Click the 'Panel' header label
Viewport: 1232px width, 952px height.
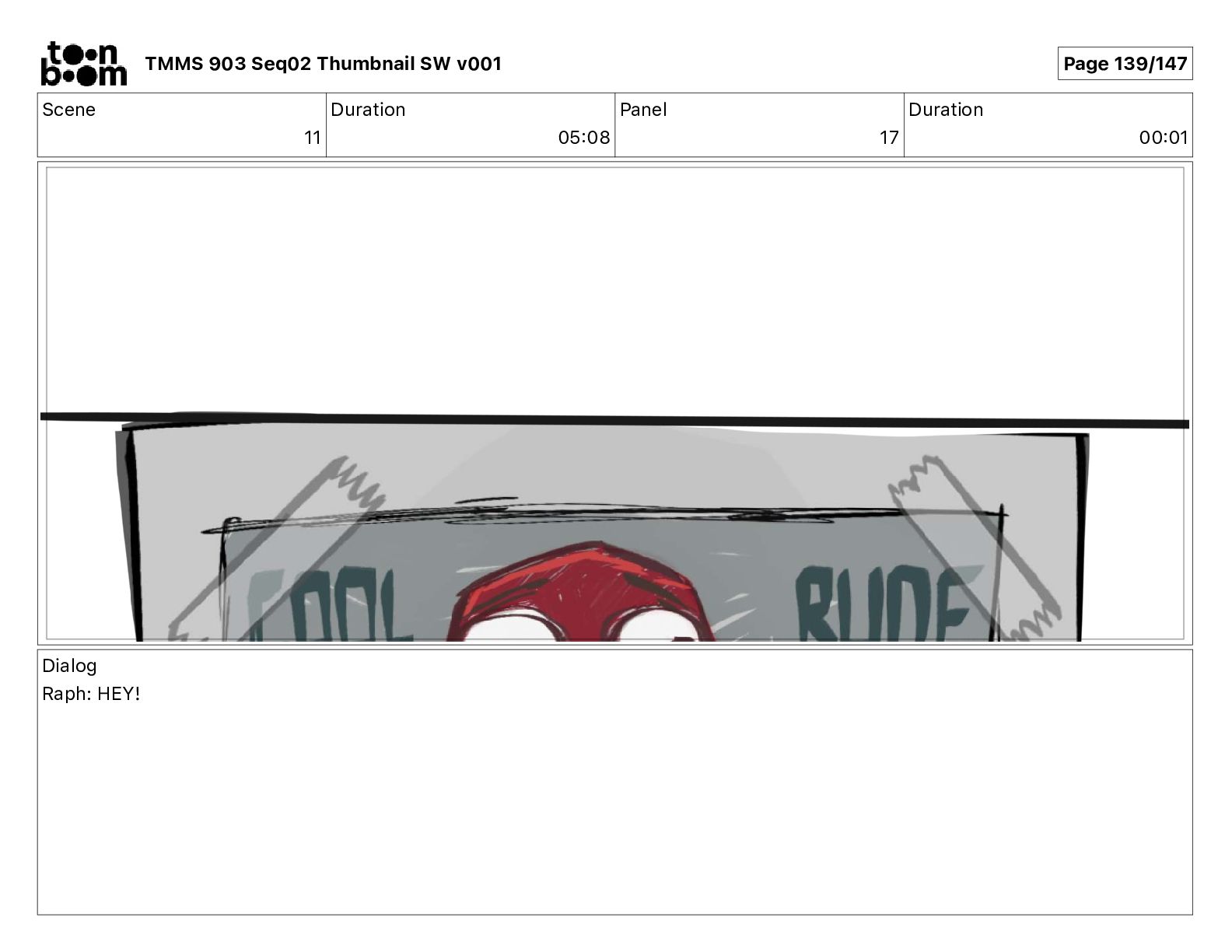click(x=643, y=110)
